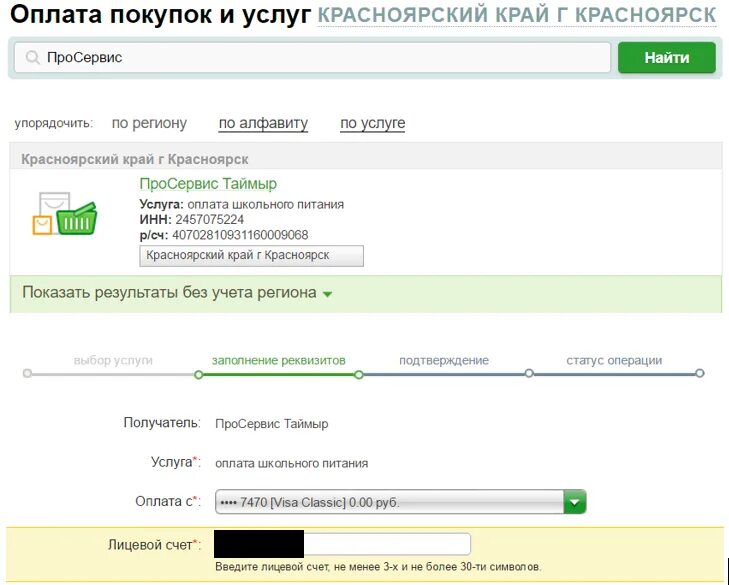Image resolution: width=729 pixels, height=585 pixels.
Task: Click the Услуга: оплата школьного питания text in result
Action: [242, 204]
